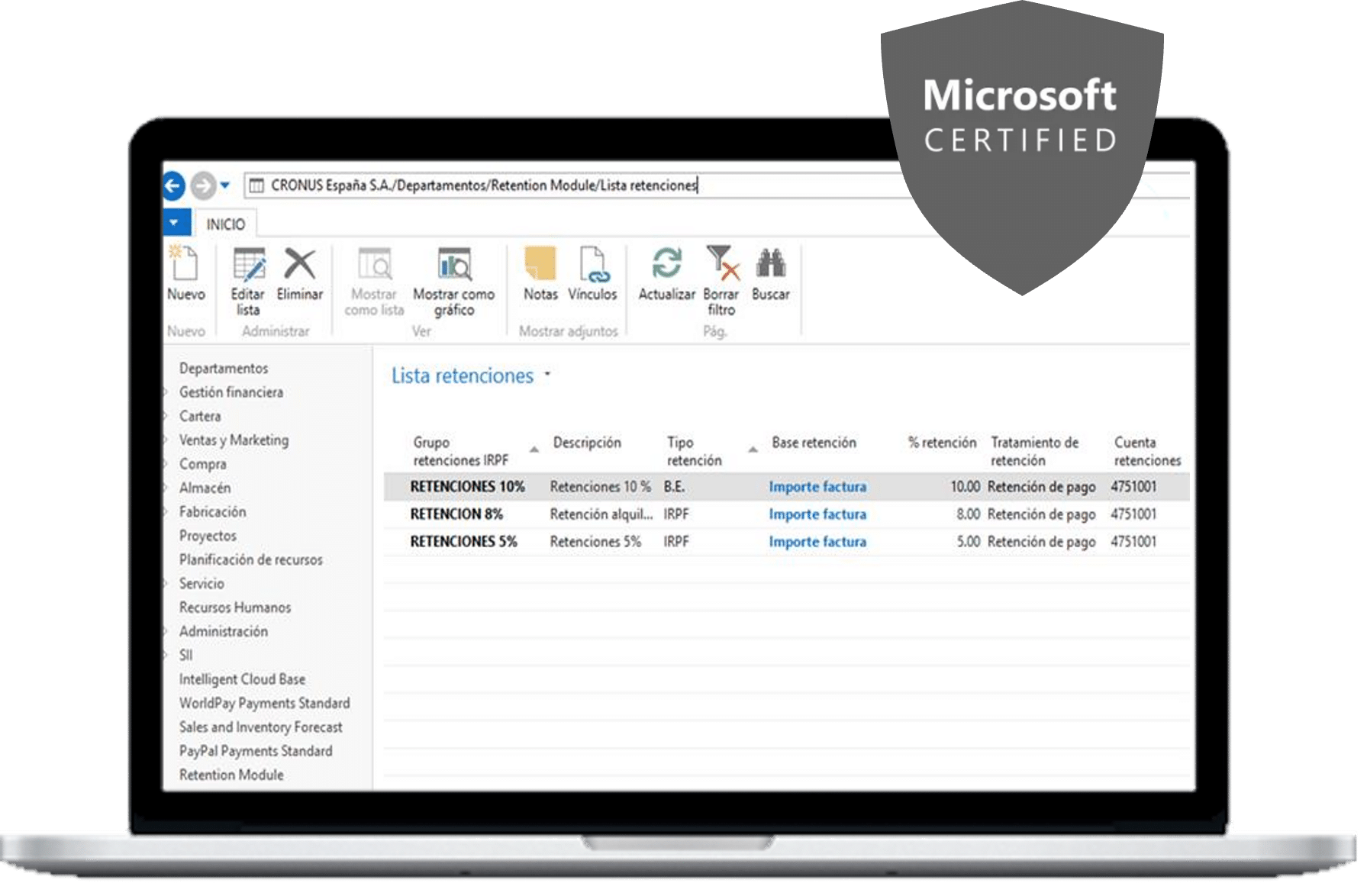Viewport: 1367px width, 896px height.
Task: Click the Descripción column header
Action: (587, 443)
